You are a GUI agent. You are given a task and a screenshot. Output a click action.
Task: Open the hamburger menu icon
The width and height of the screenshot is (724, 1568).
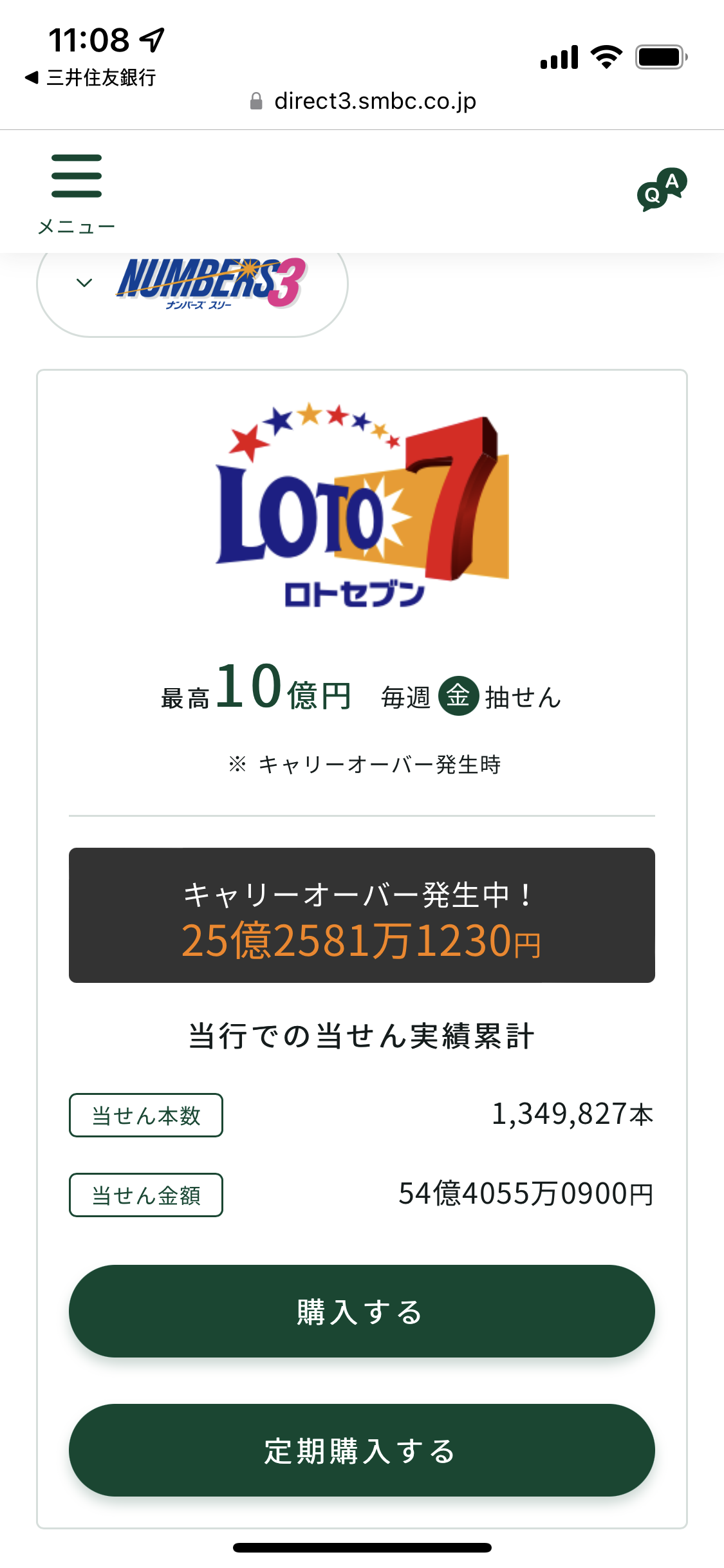coord(77,176)
